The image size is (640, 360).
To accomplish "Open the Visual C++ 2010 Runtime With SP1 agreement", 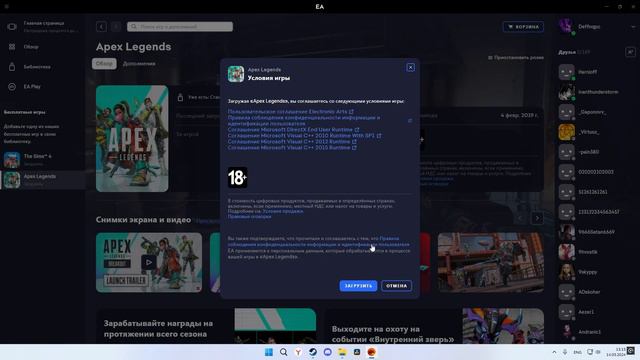I will click(x=304, y=136).
